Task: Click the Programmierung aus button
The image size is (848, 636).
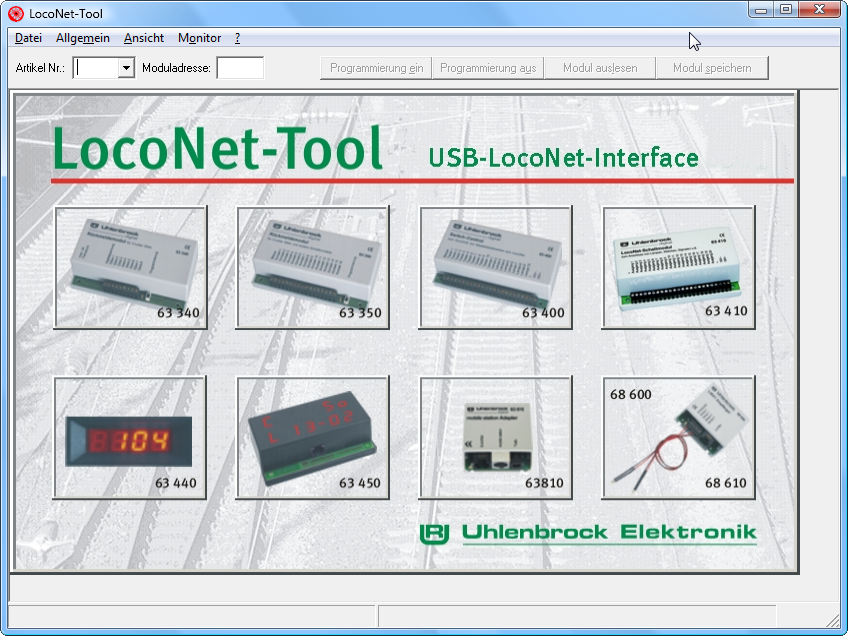Action: click(x=488, y=68)
